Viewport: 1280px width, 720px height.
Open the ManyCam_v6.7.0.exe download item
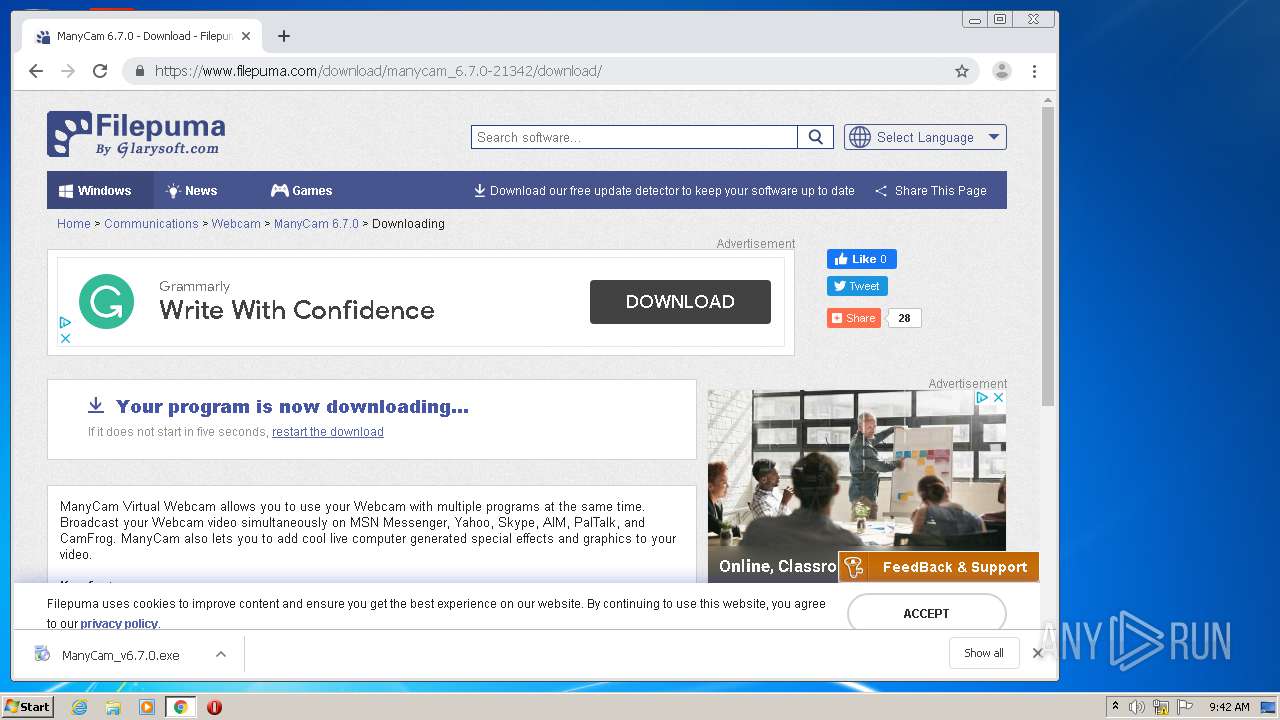pos(120,655)
